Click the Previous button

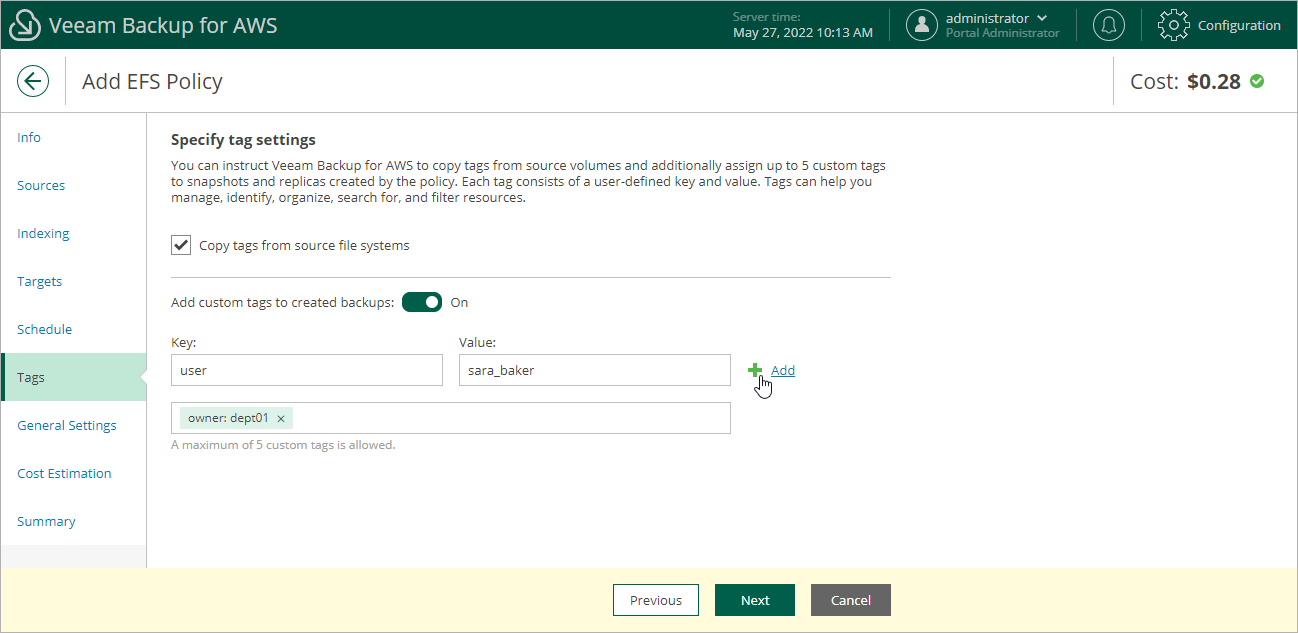tap(656, 600)
